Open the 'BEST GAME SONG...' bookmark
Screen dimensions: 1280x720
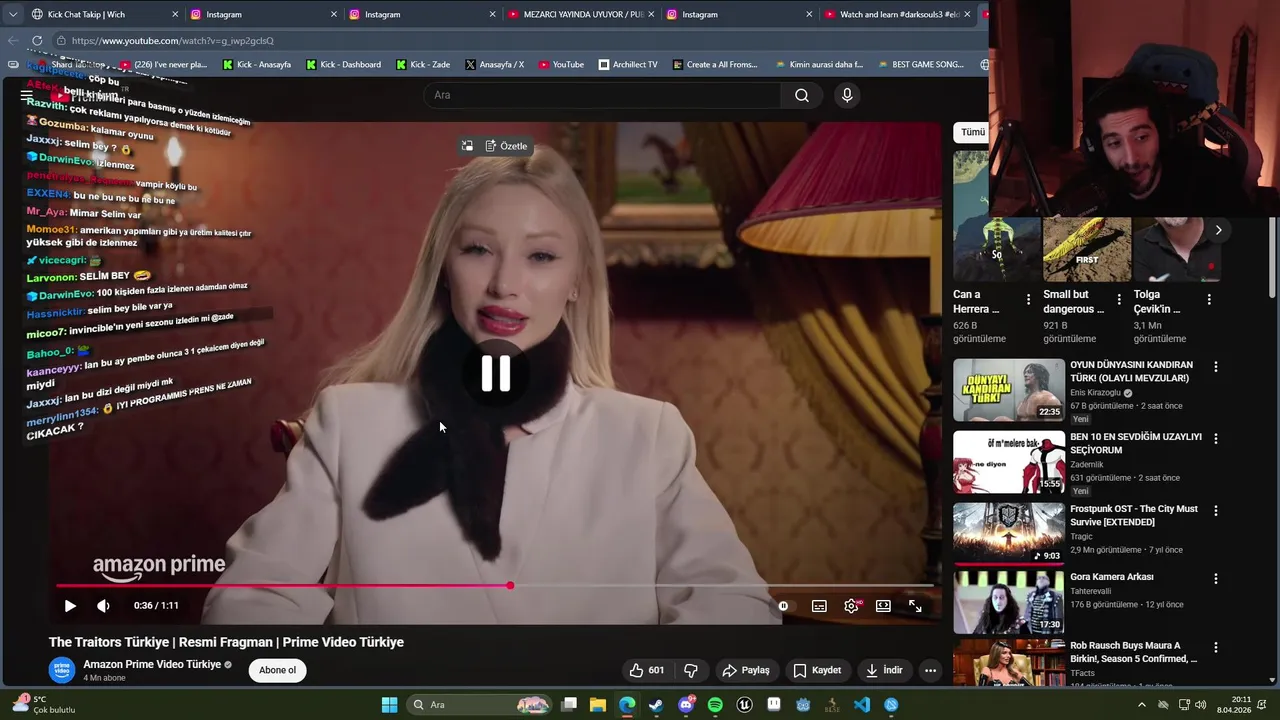coord(920,65)
